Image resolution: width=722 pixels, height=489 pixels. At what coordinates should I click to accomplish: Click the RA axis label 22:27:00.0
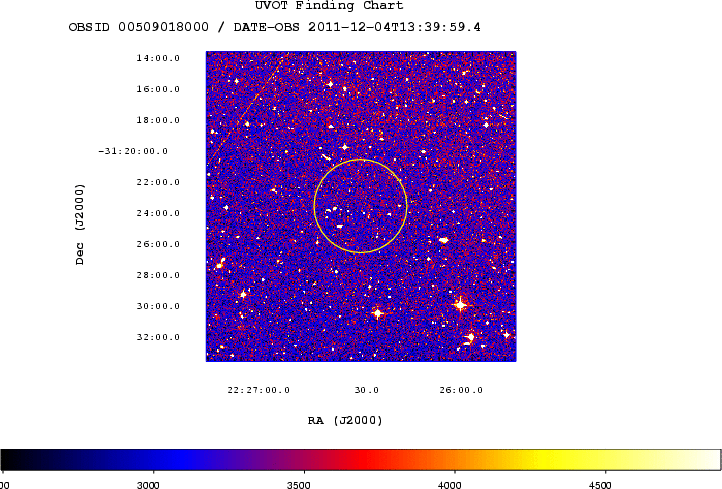tap(259, 390)
